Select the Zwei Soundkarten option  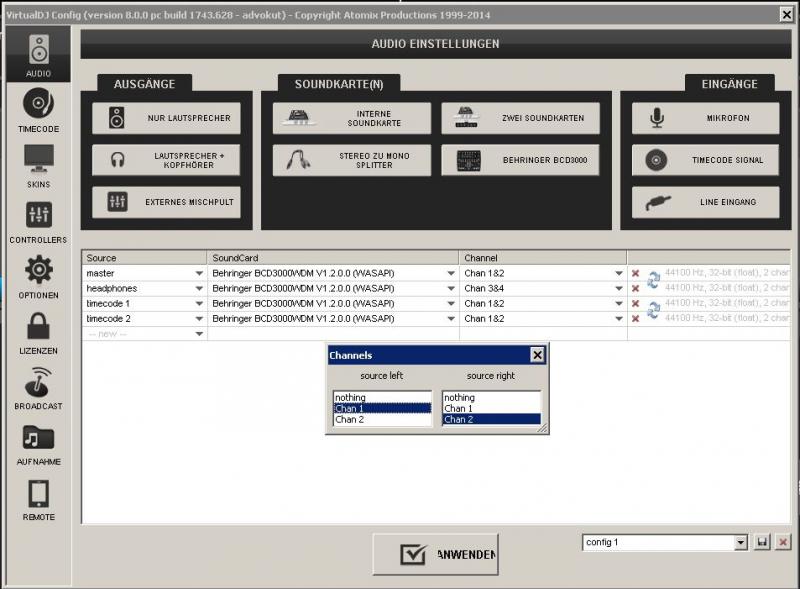coord(520,118)
